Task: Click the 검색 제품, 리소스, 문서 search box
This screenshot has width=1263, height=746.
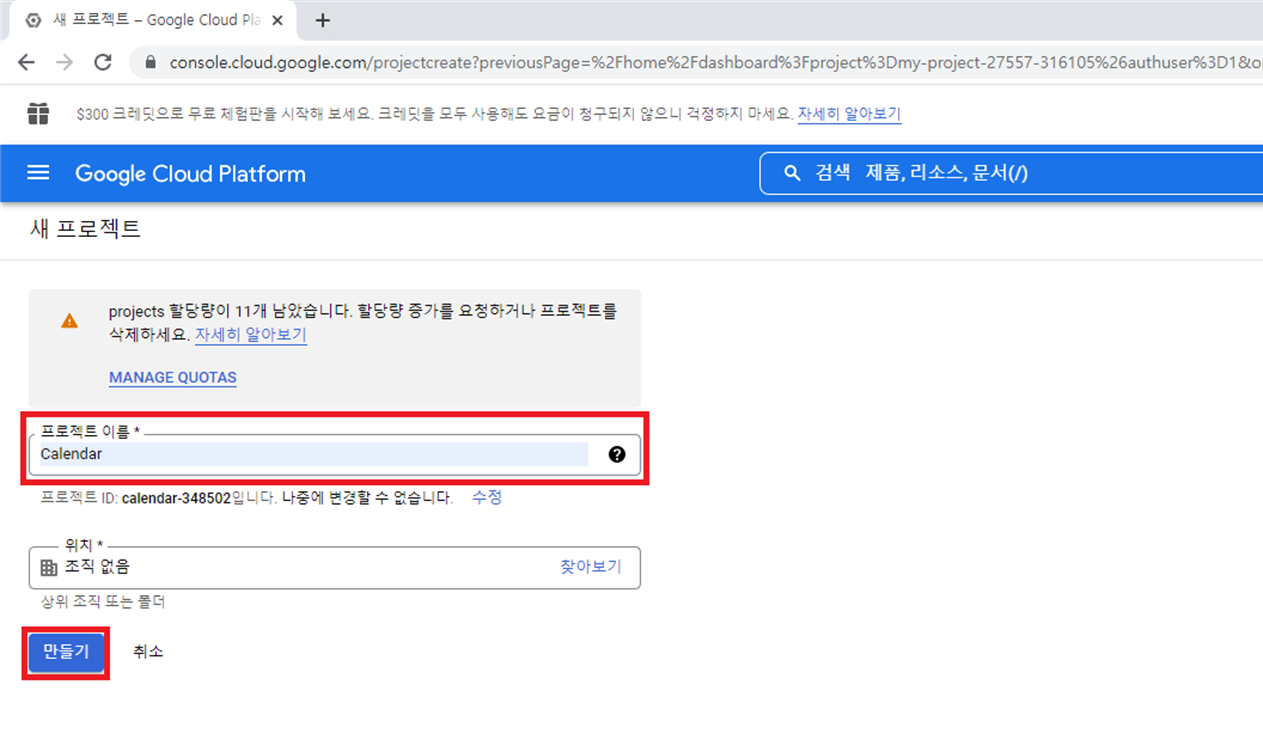Action: [x=1010, y=173]
